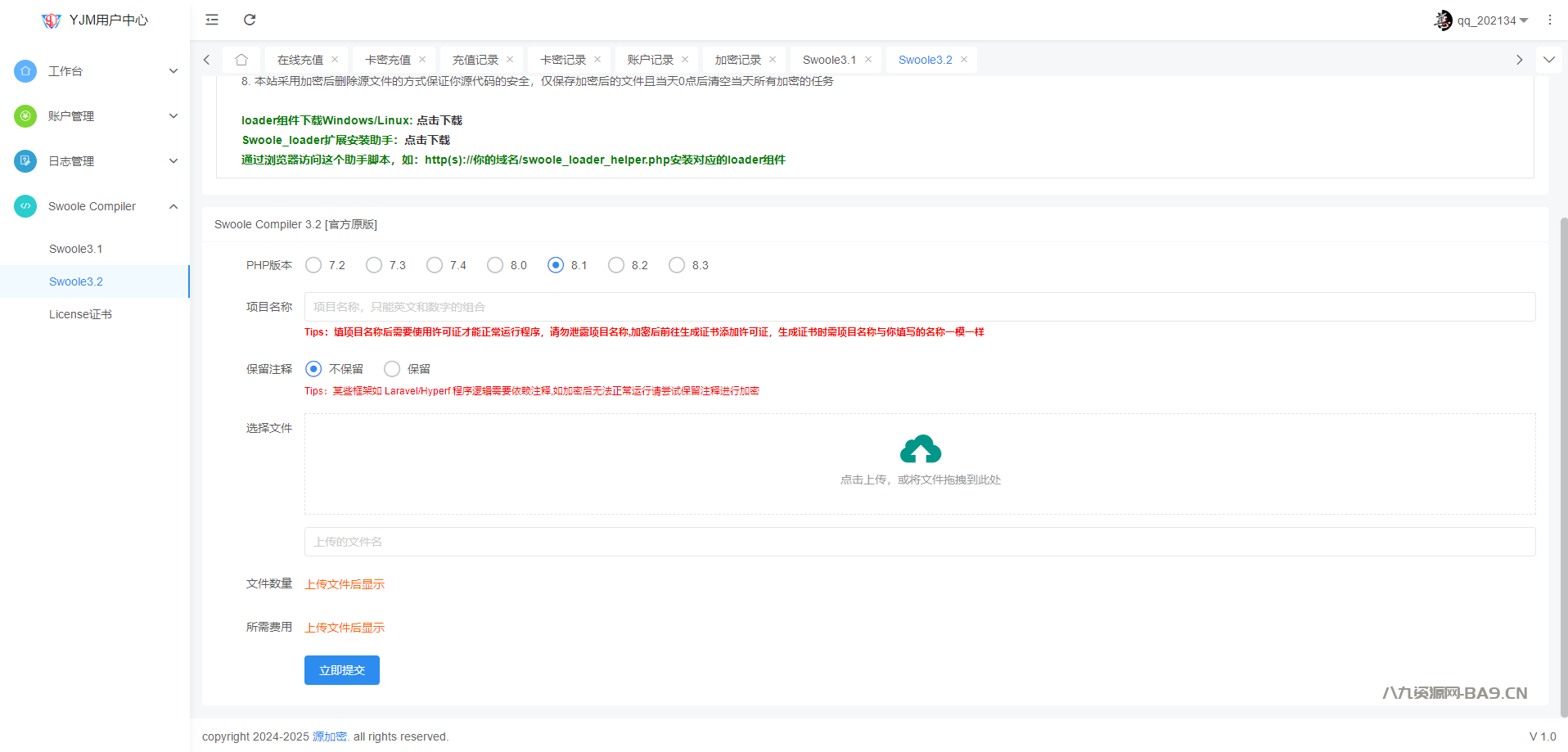Click the 源加密 footer link
Screen dimensions: 1568x752
329,736
